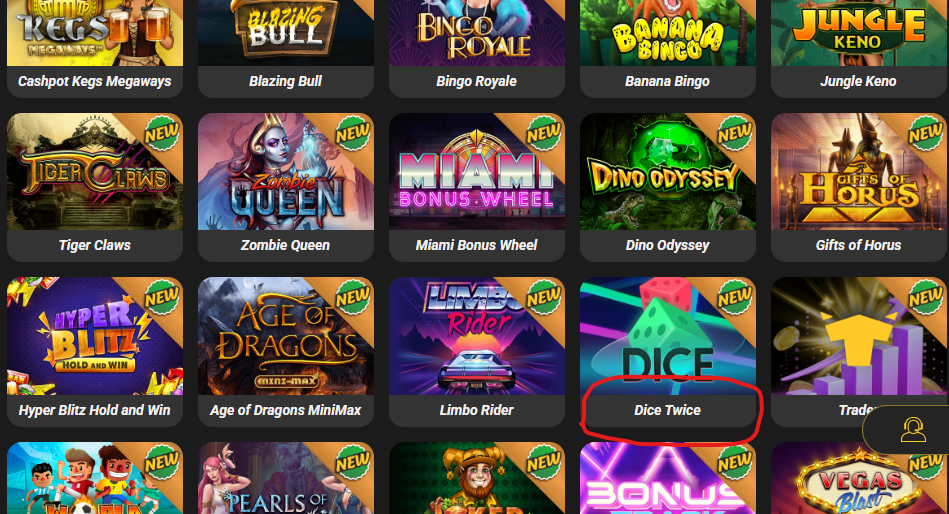Select the Limbo Rider game artwork
Viewport: 949px width, 514px height.
point(477,336)
